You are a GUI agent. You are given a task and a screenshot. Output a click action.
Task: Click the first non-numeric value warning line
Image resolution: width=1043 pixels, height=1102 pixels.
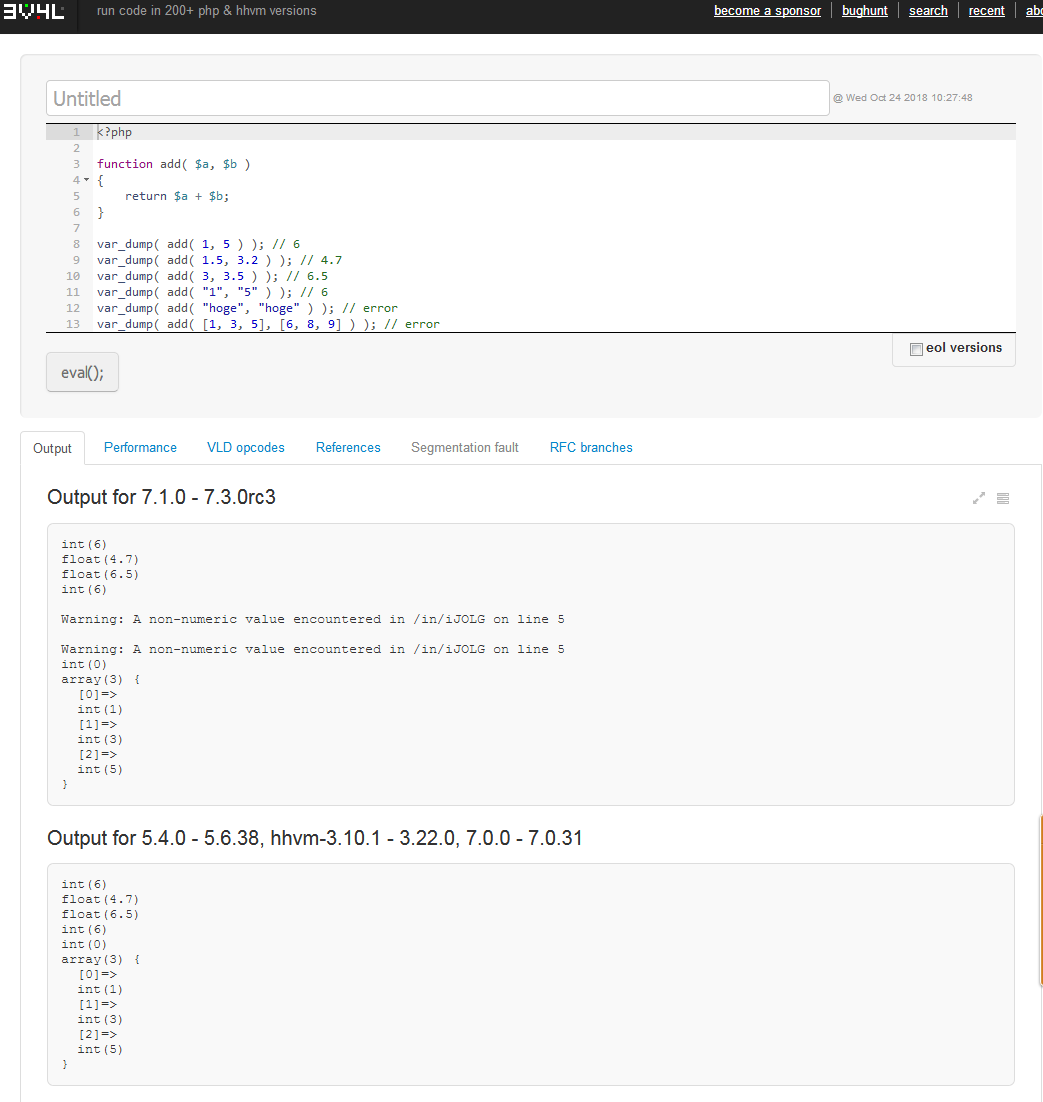tap(312, 619)
